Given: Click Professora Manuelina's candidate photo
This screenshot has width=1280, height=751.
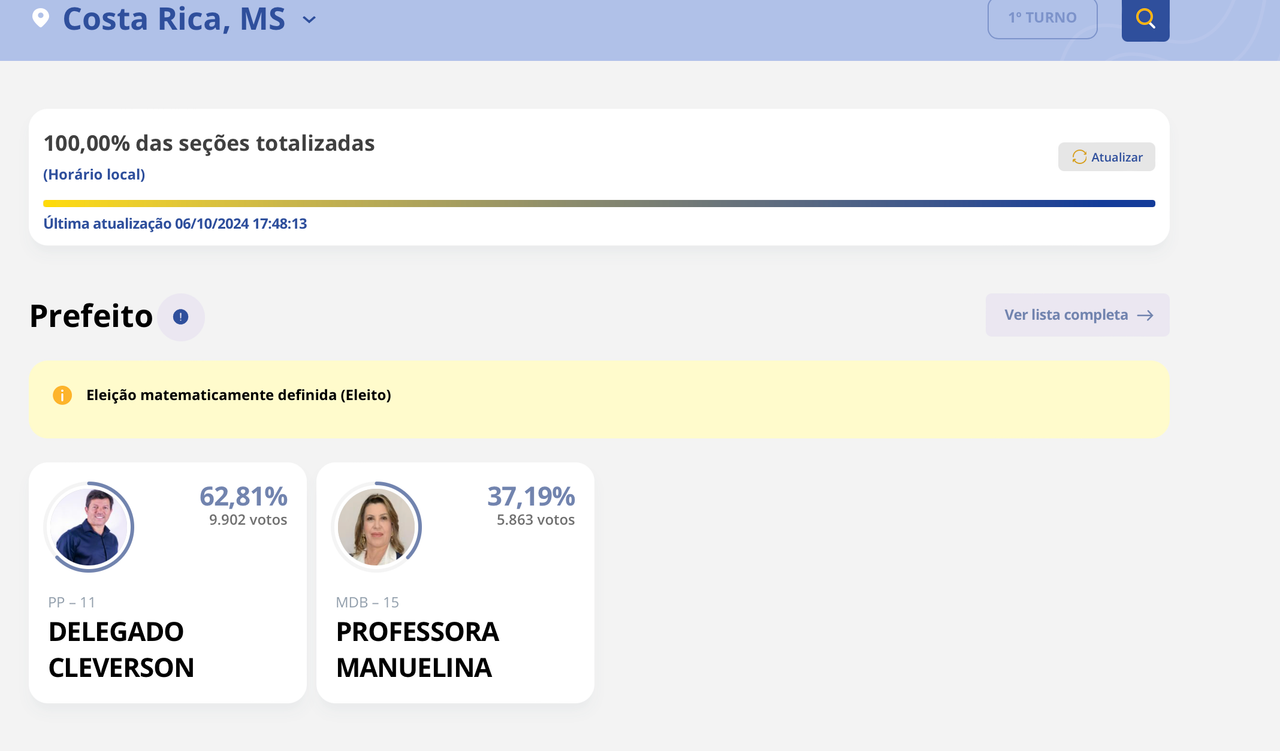Looking at the screenshot, I should [x=376, y=527].
